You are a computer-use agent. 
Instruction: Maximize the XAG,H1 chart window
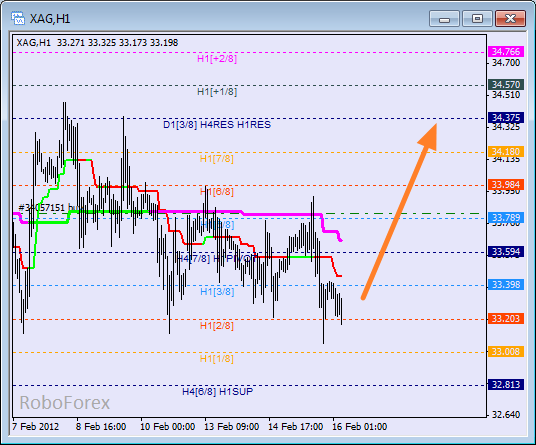pos(477,19)
